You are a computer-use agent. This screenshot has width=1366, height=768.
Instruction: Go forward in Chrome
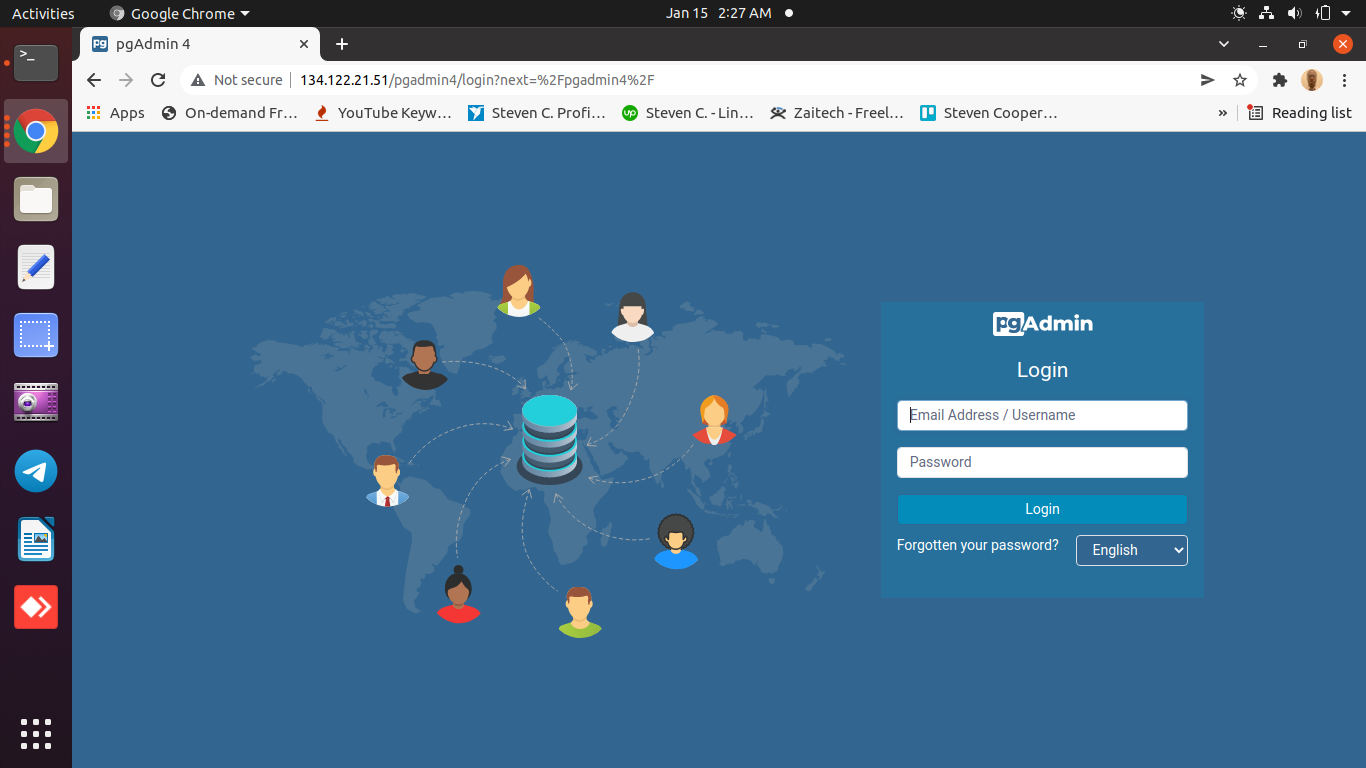pos(126,80)
